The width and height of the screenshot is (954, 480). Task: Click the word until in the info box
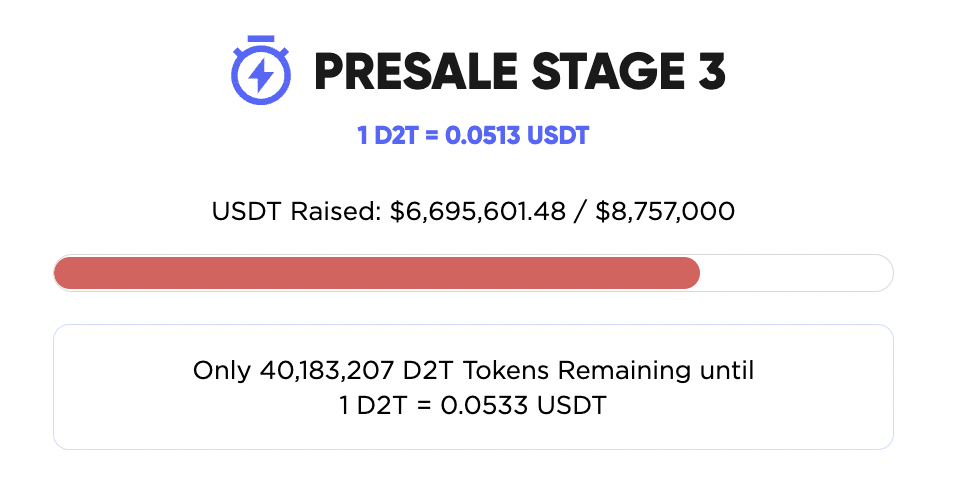[727, 370]
